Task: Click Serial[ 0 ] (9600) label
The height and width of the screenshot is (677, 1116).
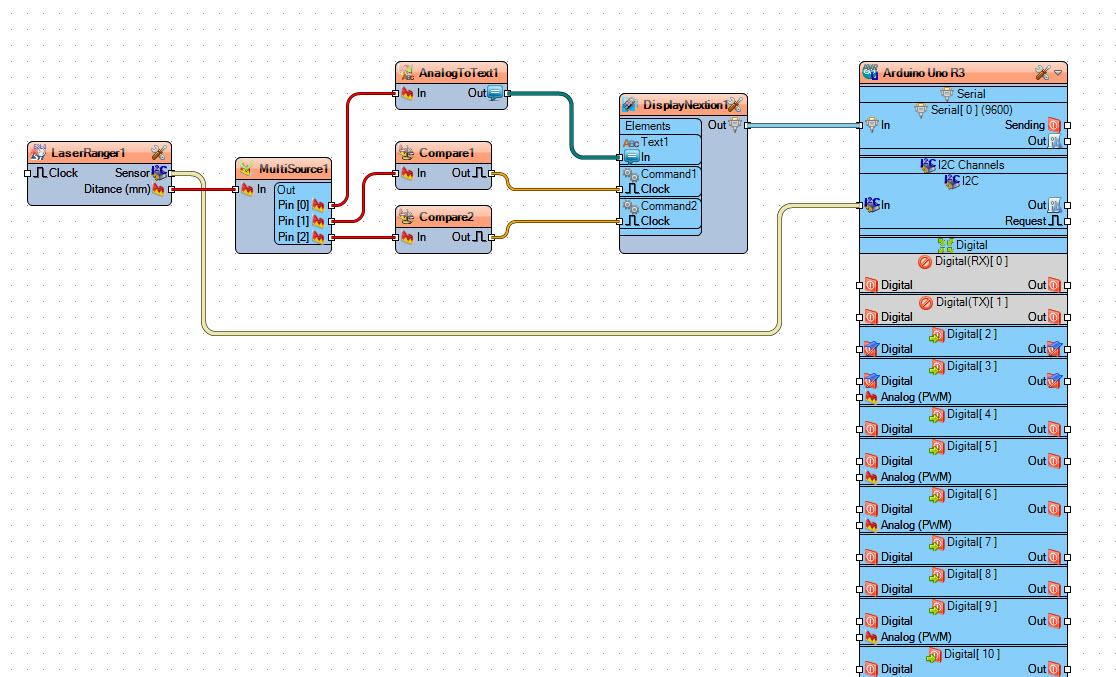Action: [972, 110]
